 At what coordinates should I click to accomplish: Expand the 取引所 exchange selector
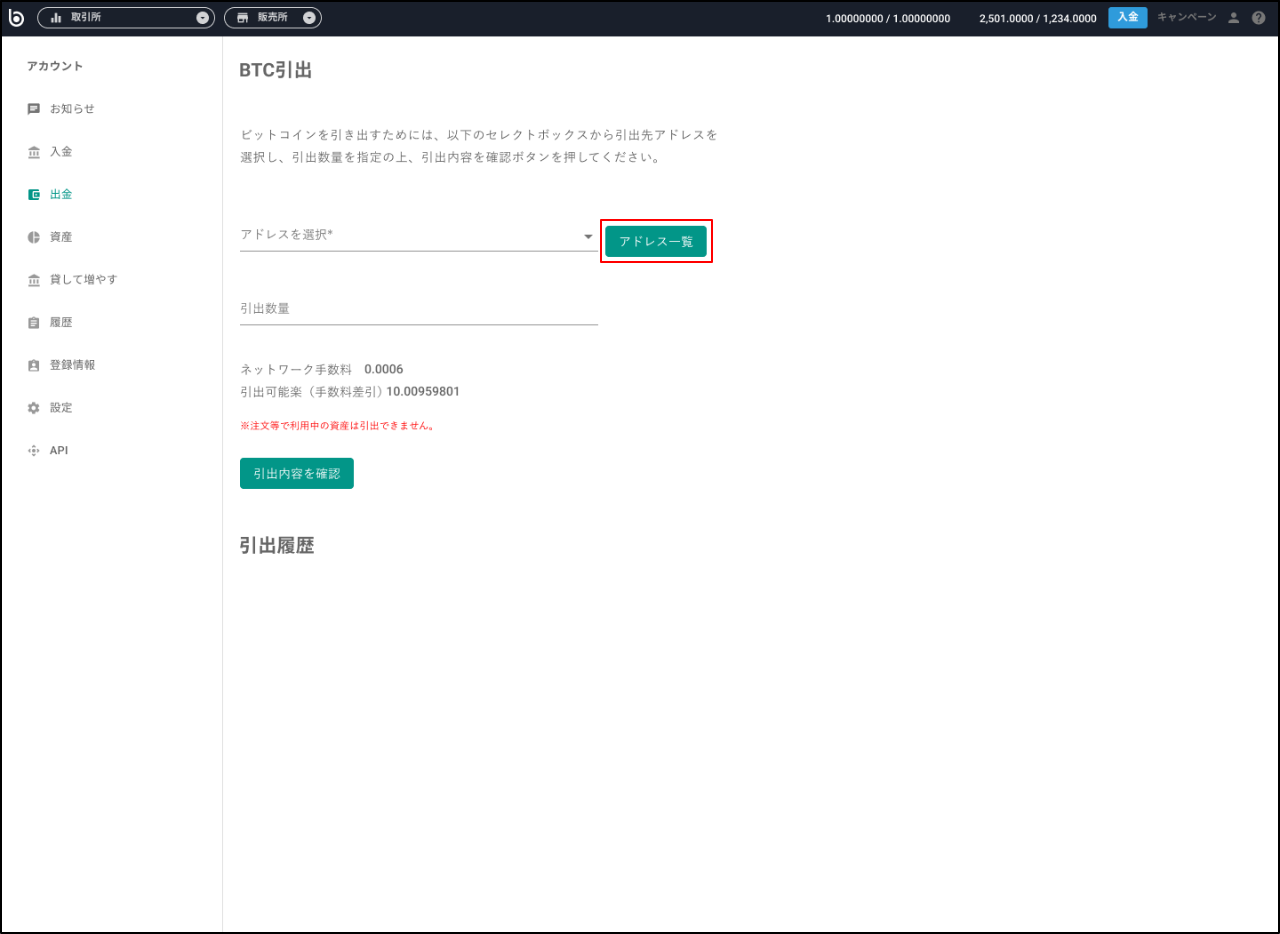point(126,17)
